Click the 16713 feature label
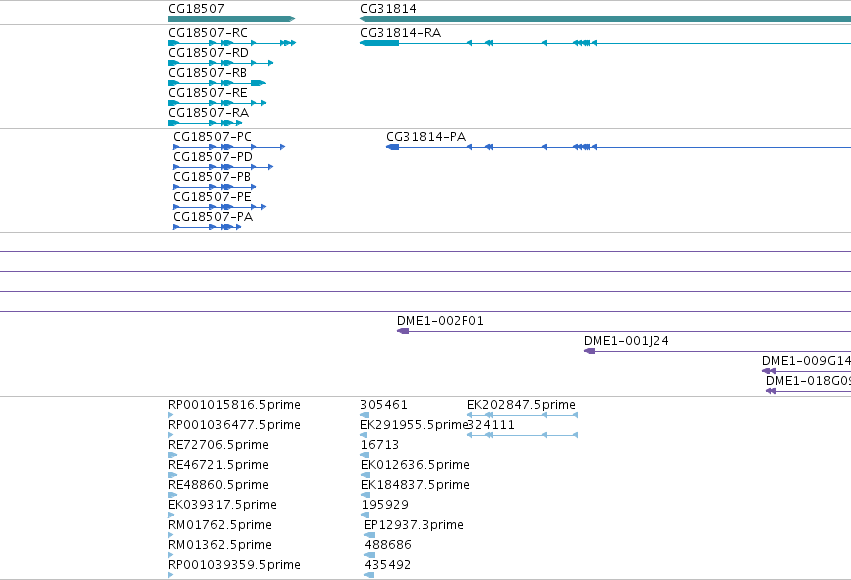The image size is (851, 580). 380,445
